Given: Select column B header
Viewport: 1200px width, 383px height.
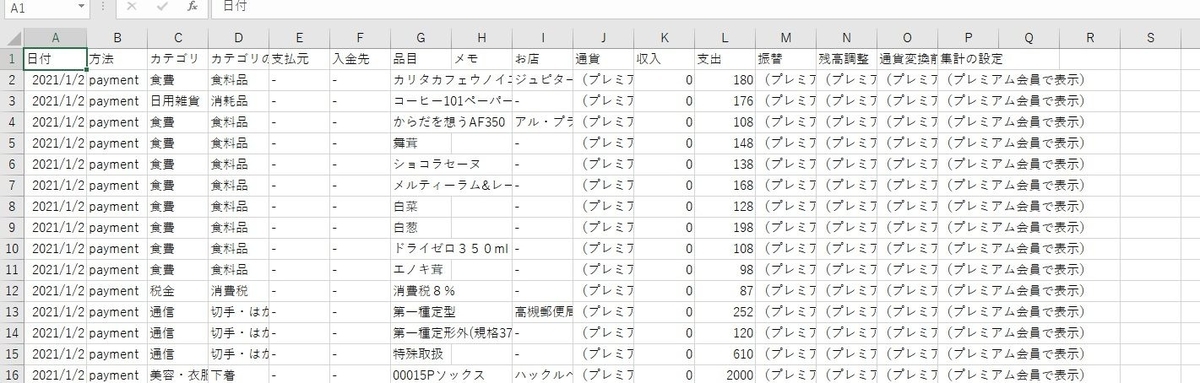Looking at the screenshot, I should tap(117, 38).
